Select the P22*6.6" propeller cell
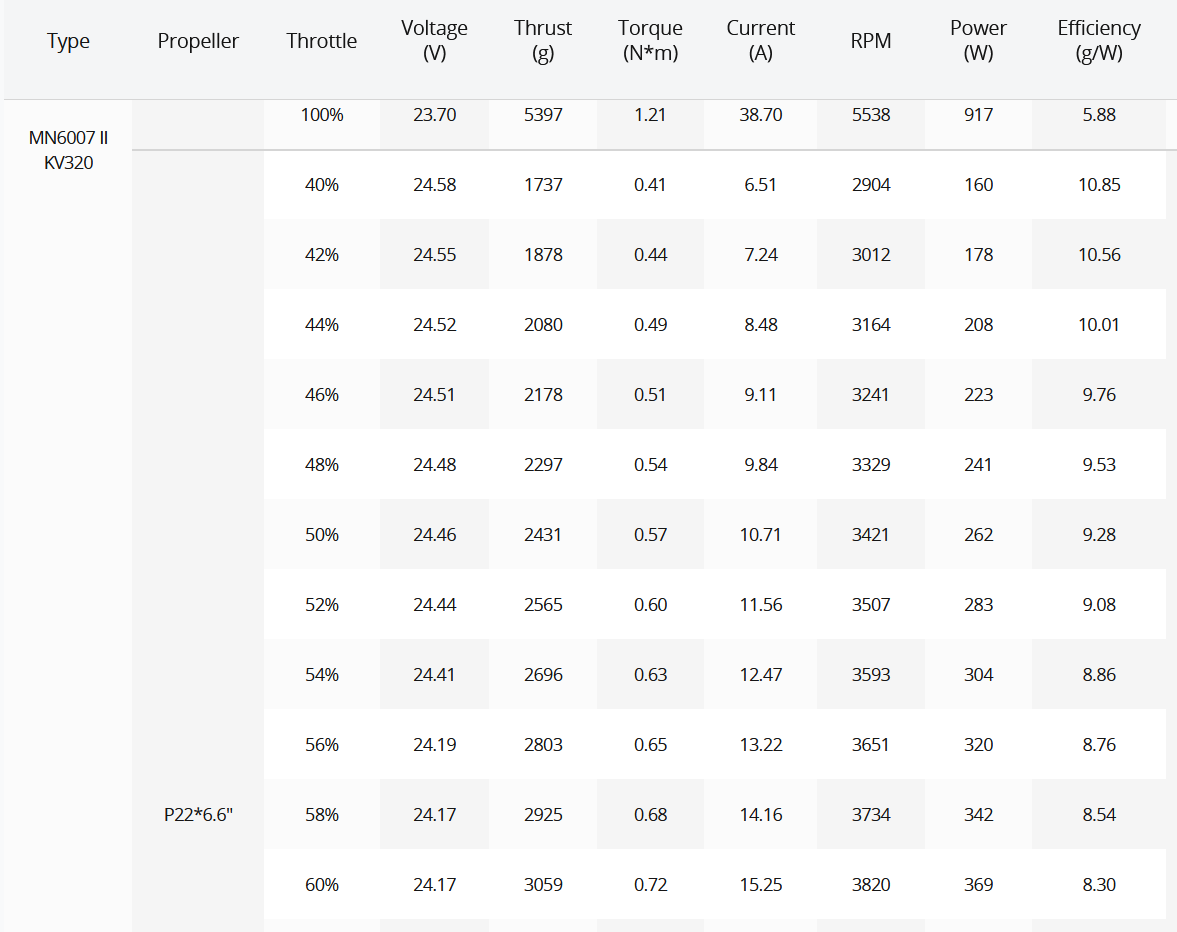The height and width of the screenshot is (932, 1177). click(198, 814)
